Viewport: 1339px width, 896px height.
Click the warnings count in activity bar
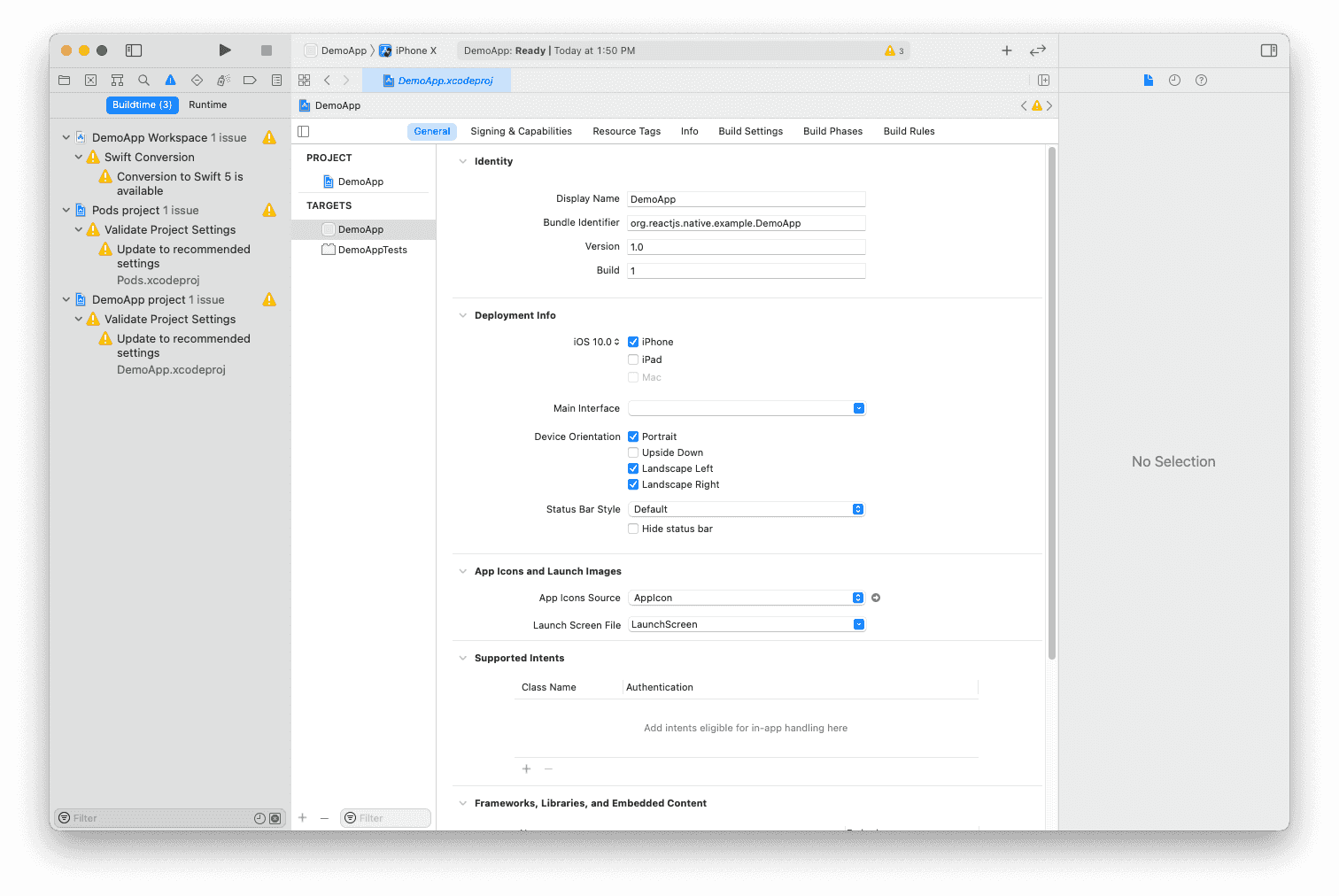894,50
